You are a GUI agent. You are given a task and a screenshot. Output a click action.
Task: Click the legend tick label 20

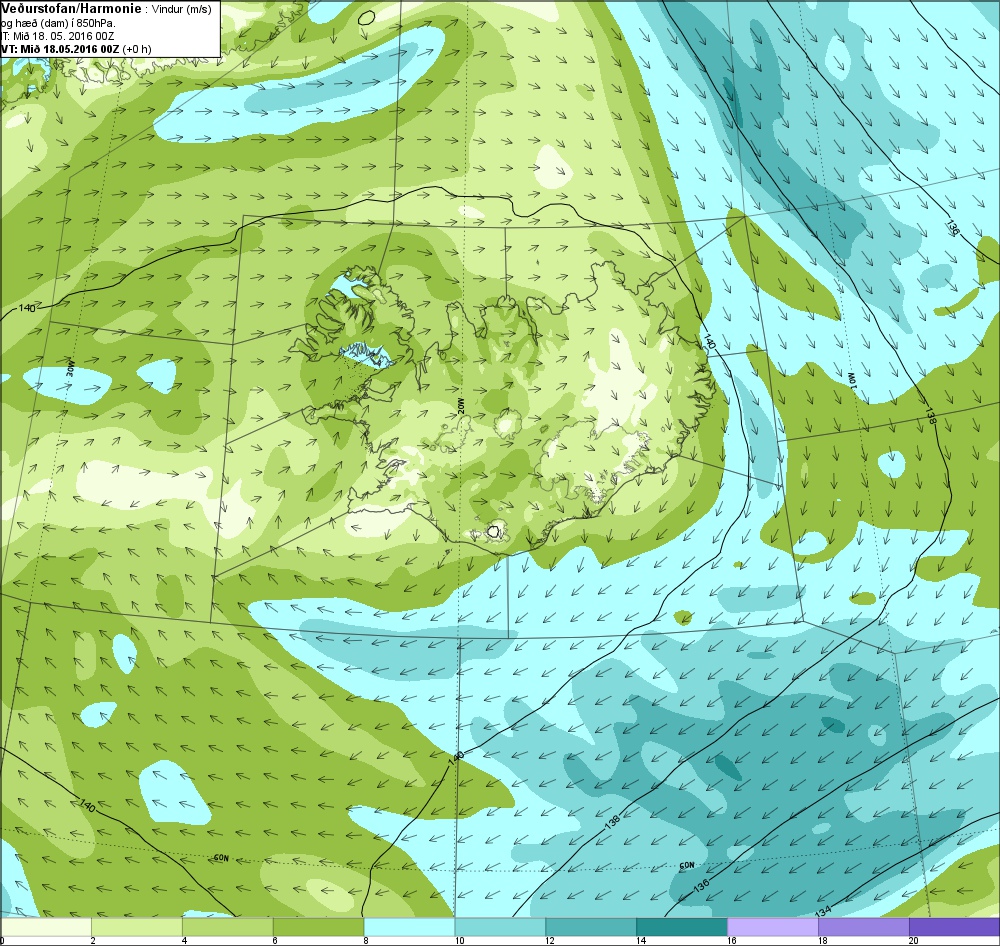point(913,940)
